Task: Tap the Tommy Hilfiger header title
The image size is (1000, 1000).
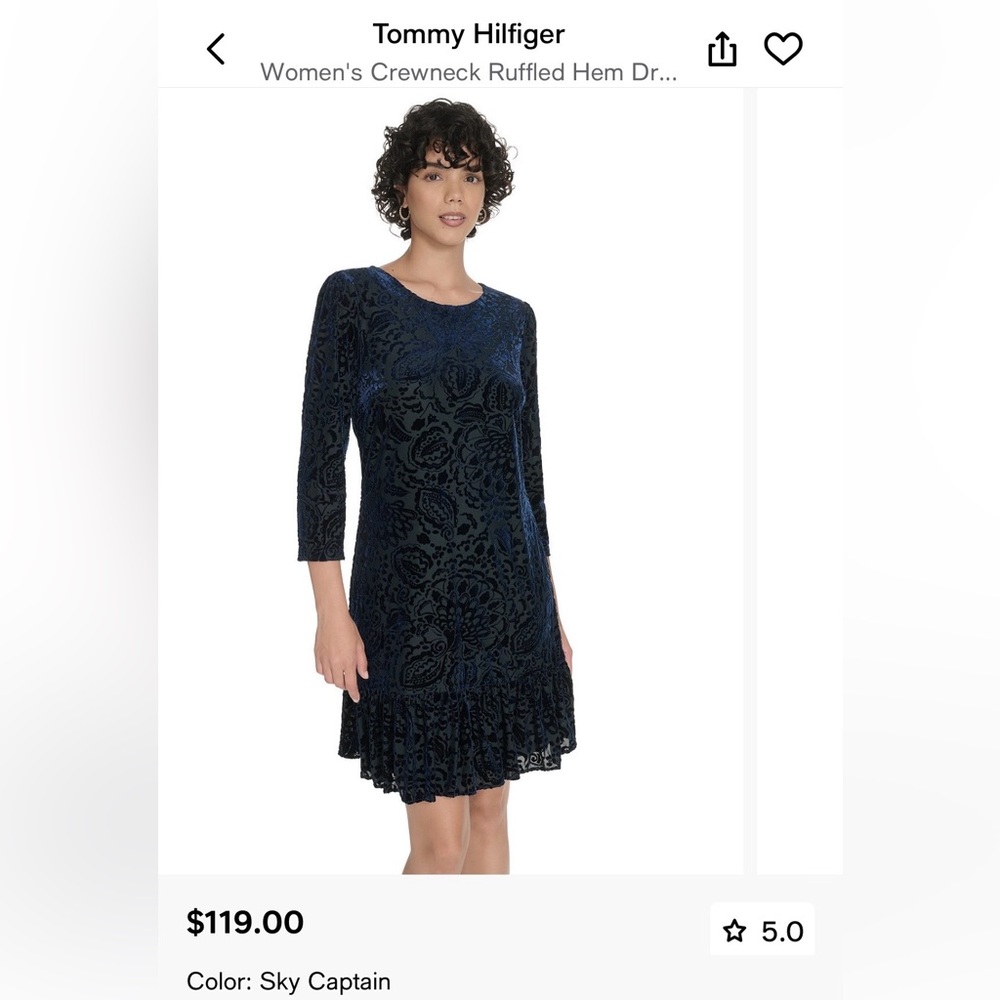Action: click(468, 33)
